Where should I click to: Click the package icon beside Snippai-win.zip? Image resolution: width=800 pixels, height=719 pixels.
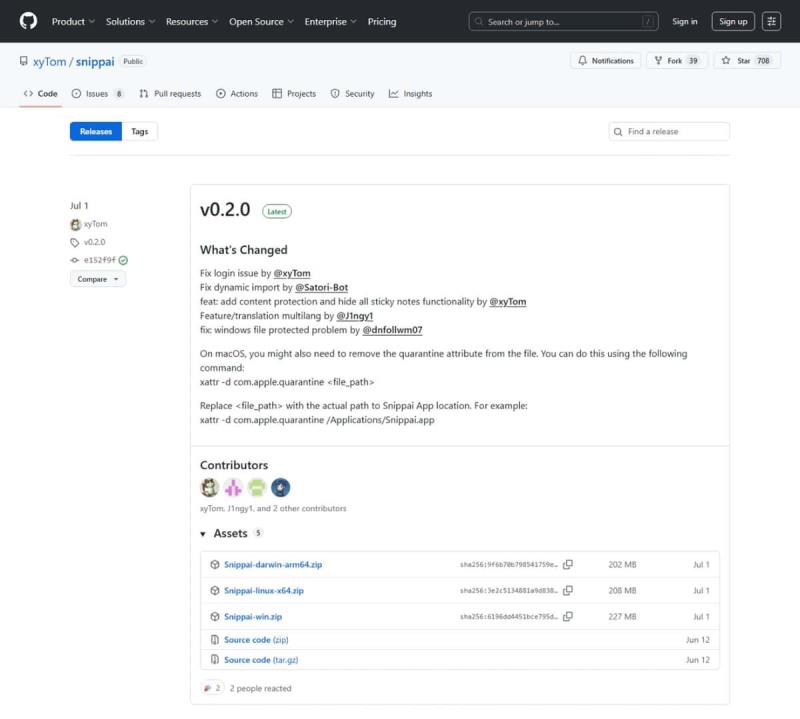pyautogui.click(x=215, y=617)
